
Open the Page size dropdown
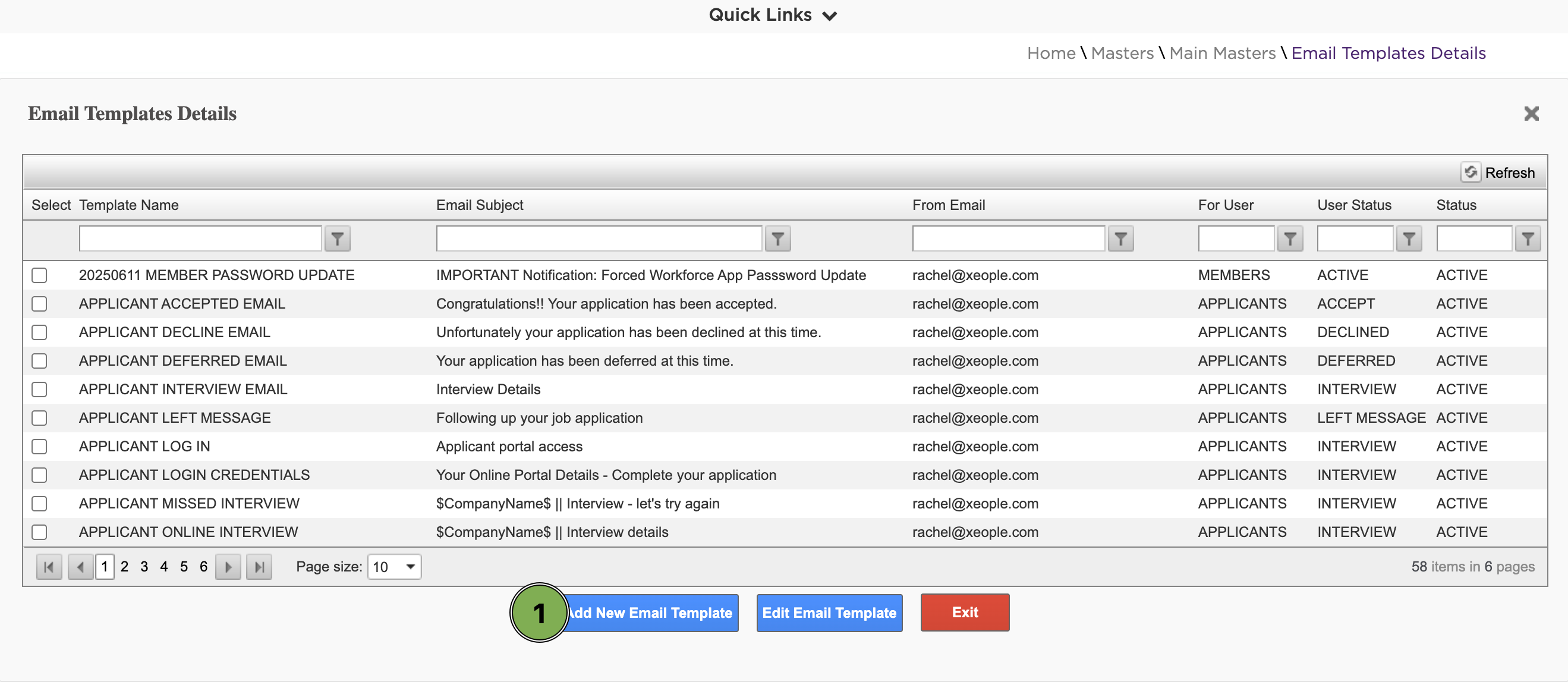pyautogui.click(x=394, y=567)
